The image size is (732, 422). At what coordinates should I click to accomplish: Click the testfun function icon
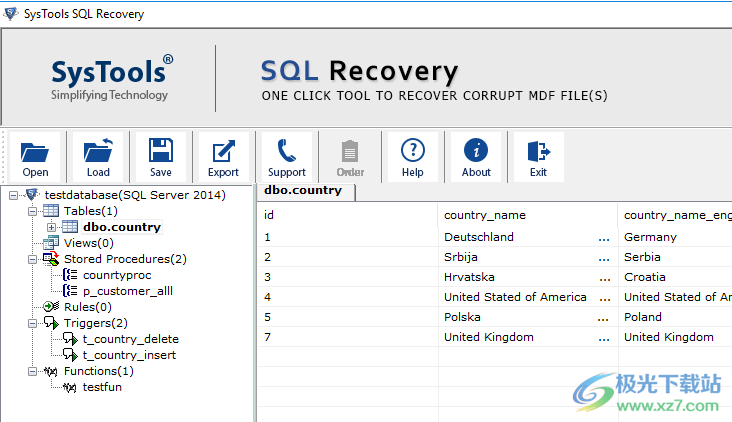pos(70,387)
